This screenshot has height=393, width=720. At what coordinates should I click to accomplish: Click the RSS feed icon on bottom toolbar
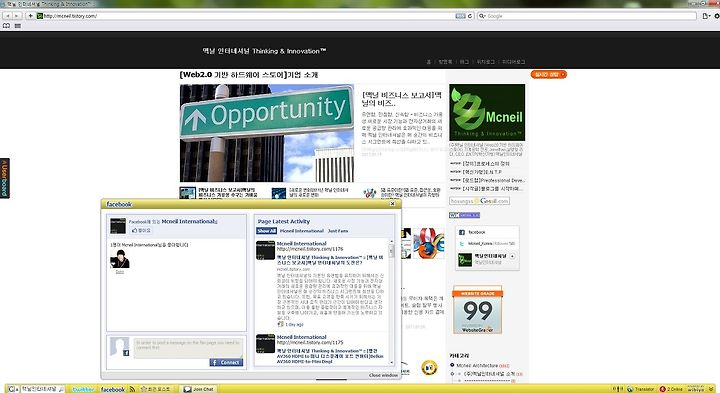(132, 389)
